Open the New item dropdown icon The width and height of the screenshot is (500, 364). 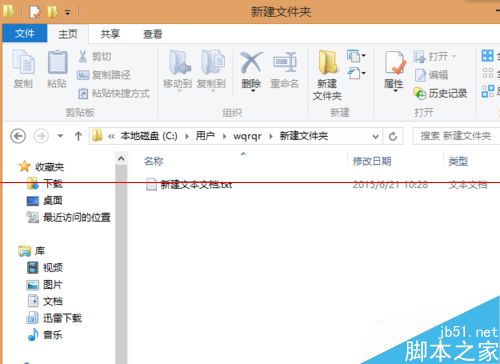356,56
